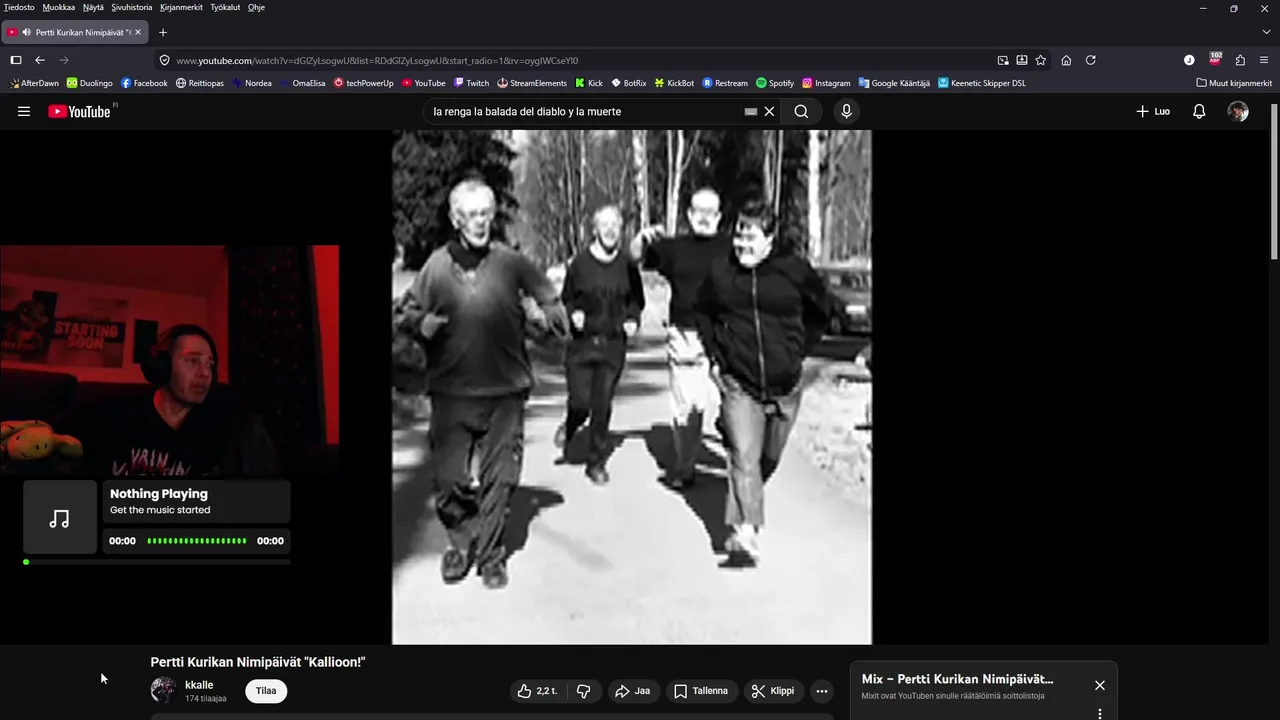Open the Twitch bookmark
The width and height of the screenshot is (1280, 720).
[x=471, y=83]
